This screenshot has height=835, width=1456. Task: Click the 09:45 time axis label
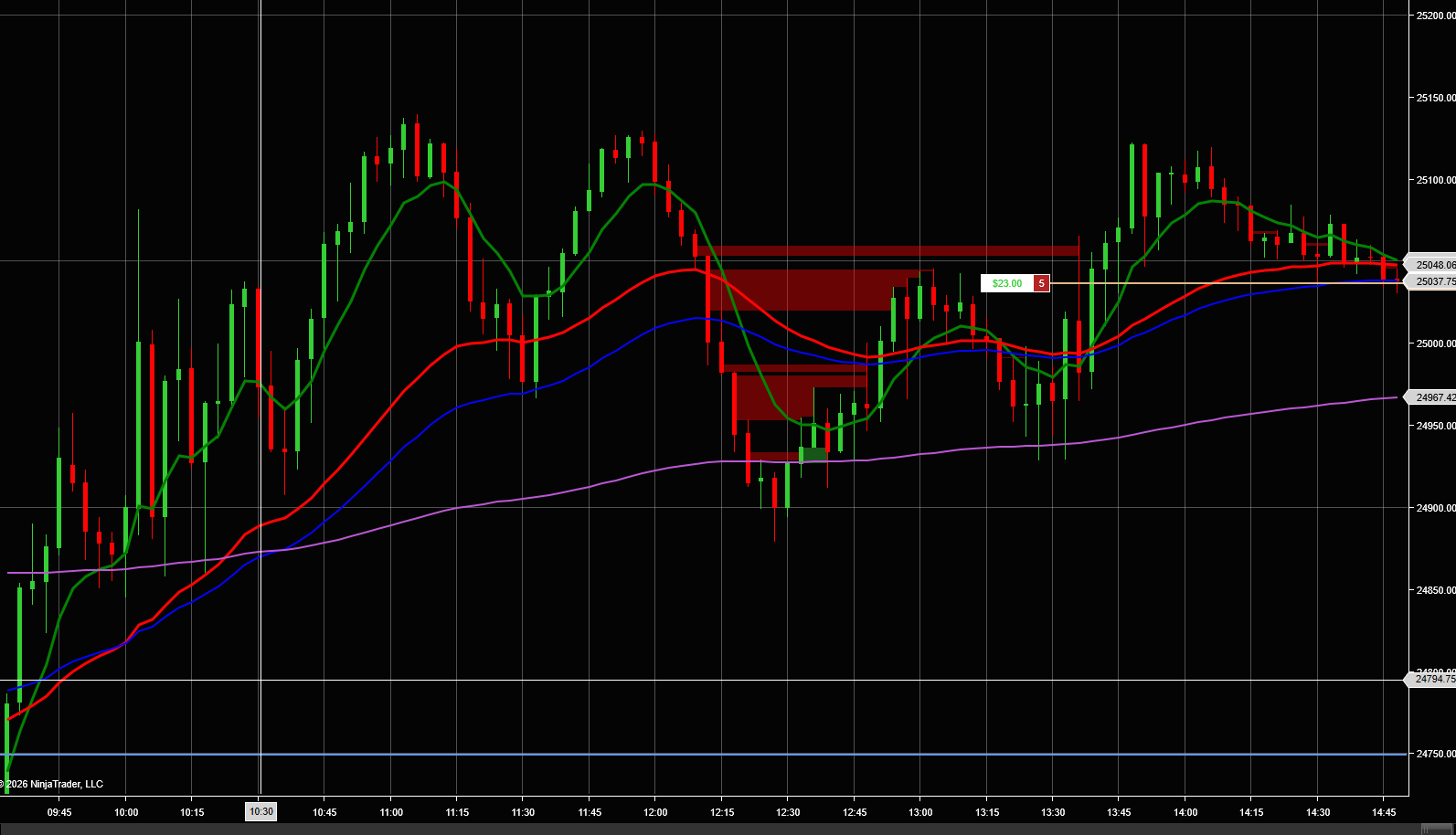coord(59,812)
